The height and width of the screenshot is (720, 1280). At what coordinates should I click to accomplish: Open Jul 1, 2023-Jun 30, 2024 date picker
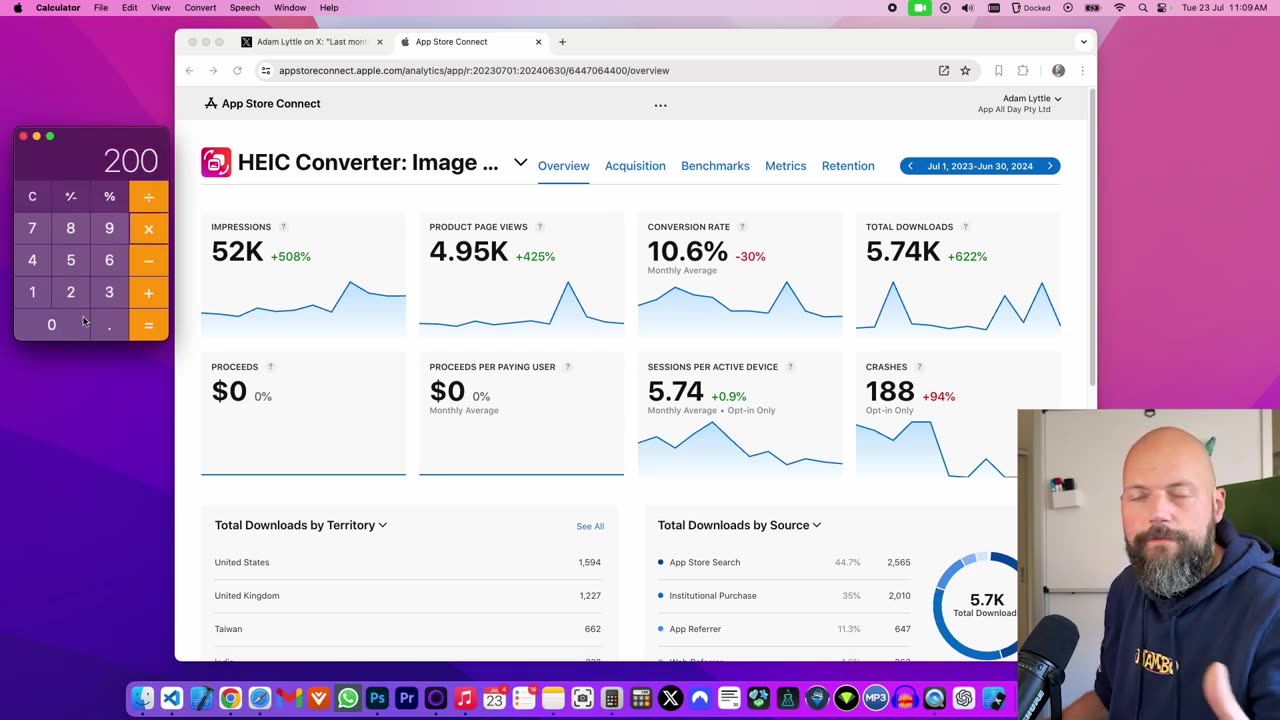(980, 166)
